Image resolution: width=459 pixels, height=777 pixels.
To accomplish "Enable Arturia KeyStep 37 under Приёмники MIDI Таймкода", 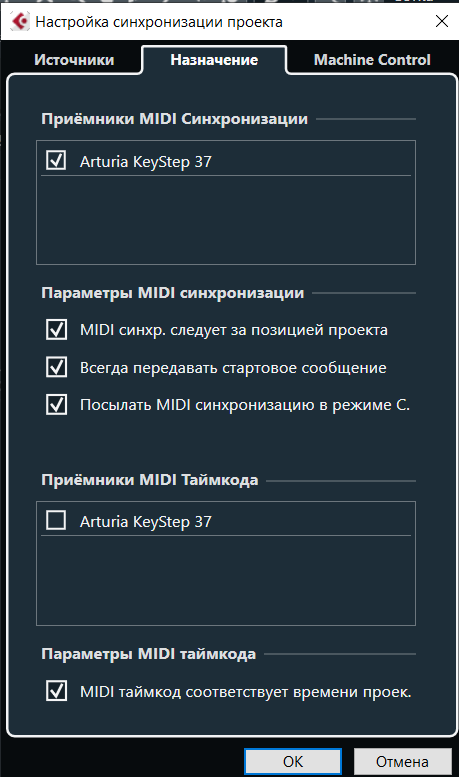I will pos(56,521).
